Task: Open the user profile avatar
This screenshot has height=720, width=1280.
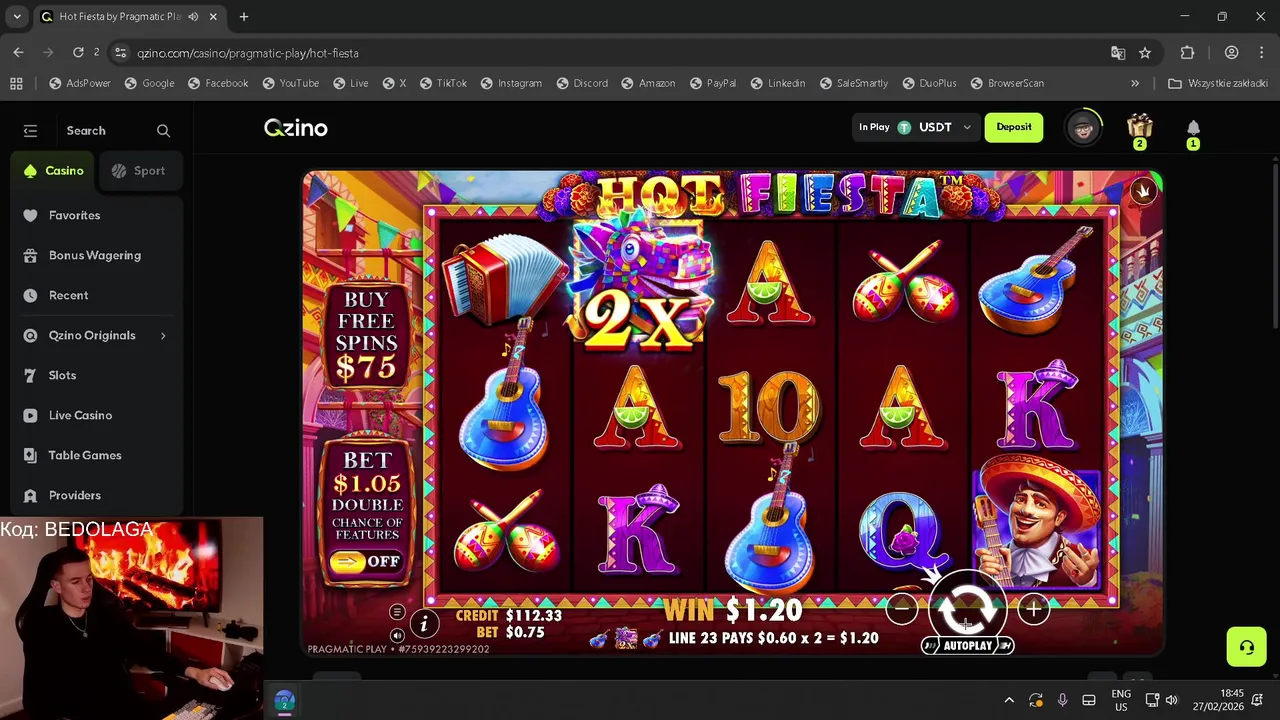Action: click(x=1083, y=127)
